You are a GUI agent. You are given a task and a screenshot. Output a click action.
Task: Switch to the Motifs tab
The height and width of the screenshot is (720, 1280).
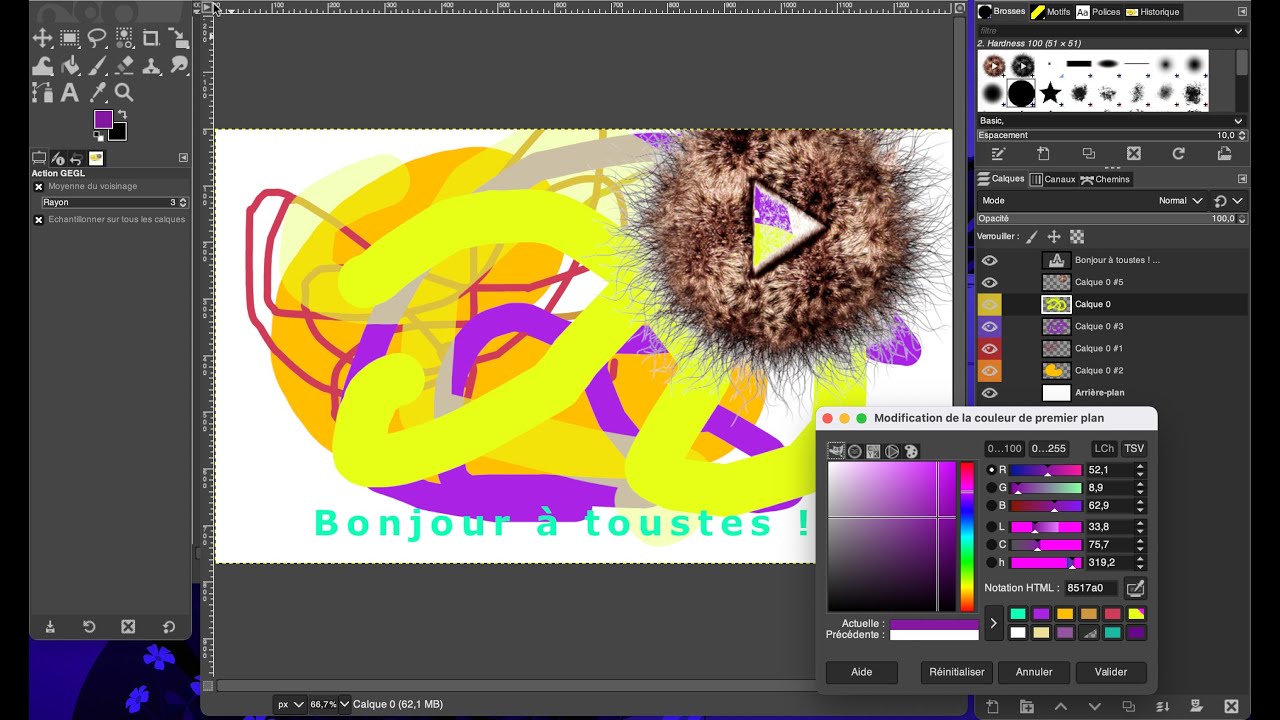click(x=1051, y=12)
